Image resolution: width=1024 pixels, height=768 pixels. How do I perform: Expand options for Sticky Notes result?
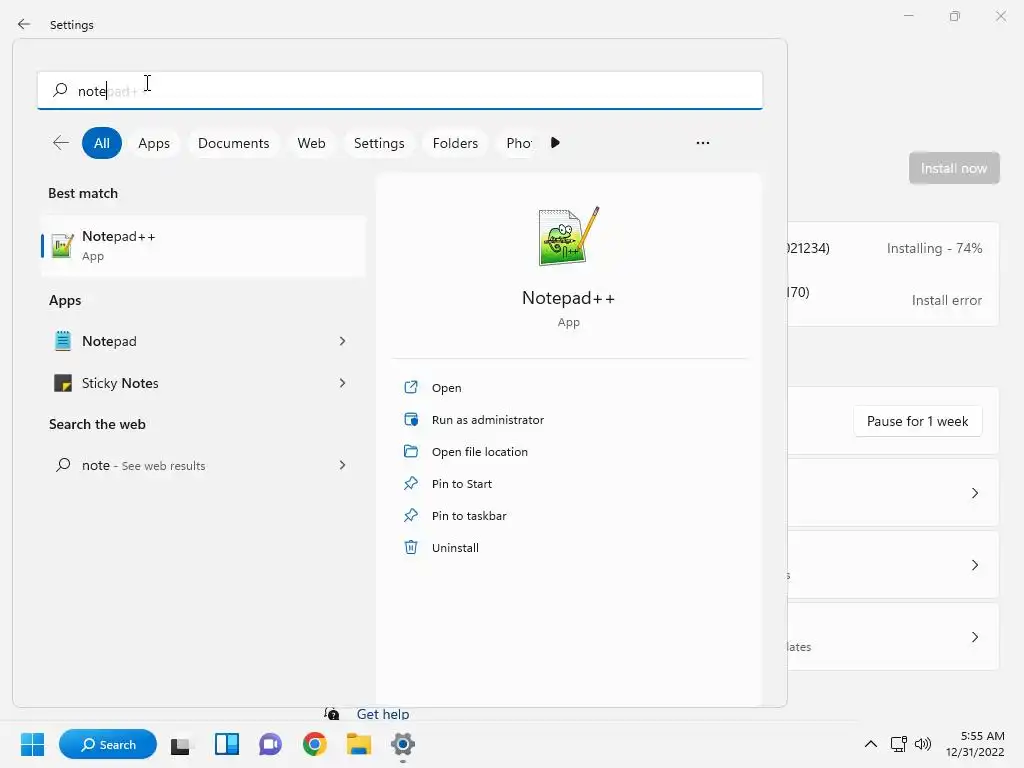pos(342,383)
